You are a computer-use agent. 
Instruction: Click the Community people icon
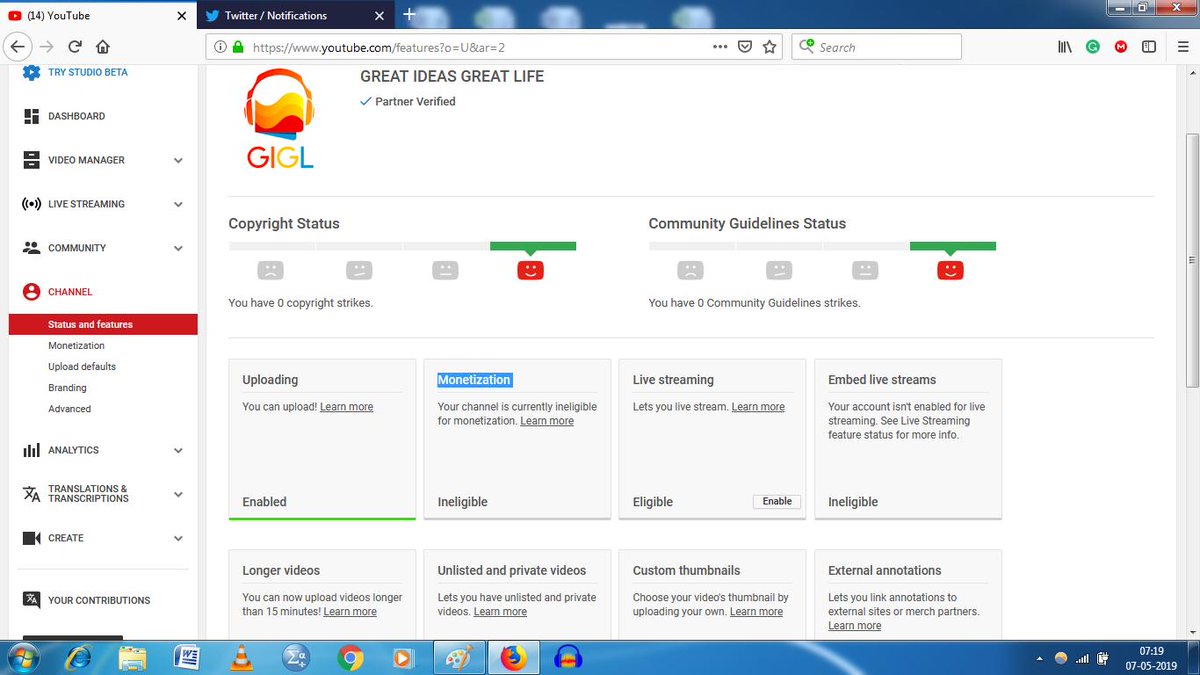(31, 248)
